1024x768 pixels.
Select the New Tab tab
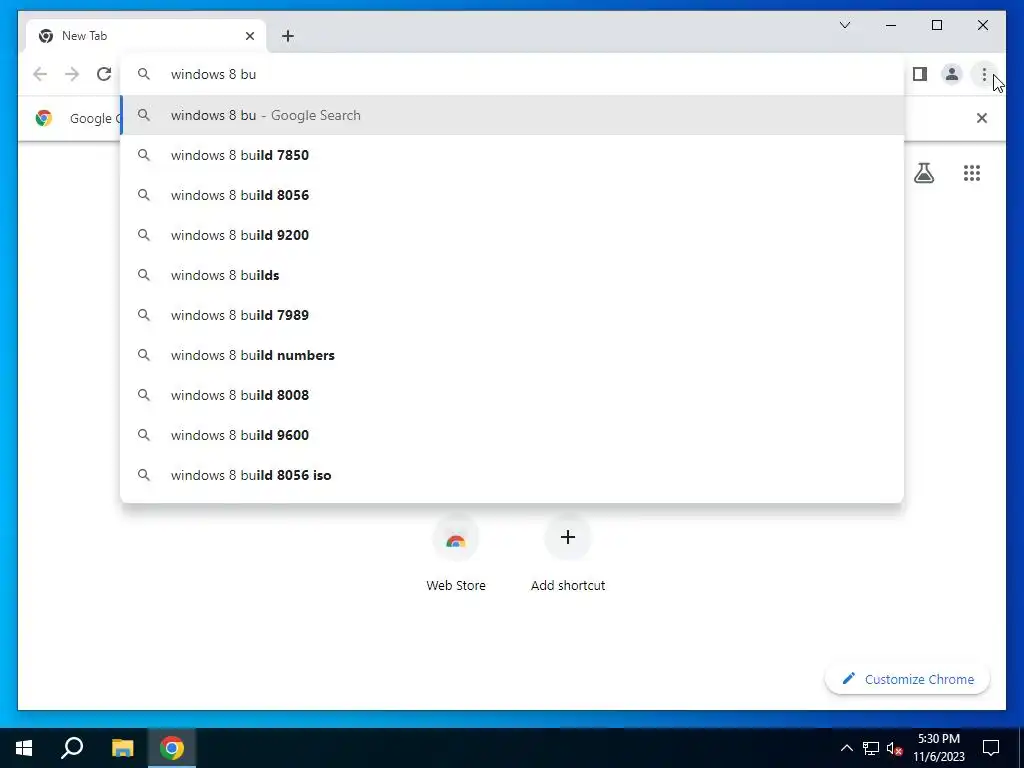(146, 36)
